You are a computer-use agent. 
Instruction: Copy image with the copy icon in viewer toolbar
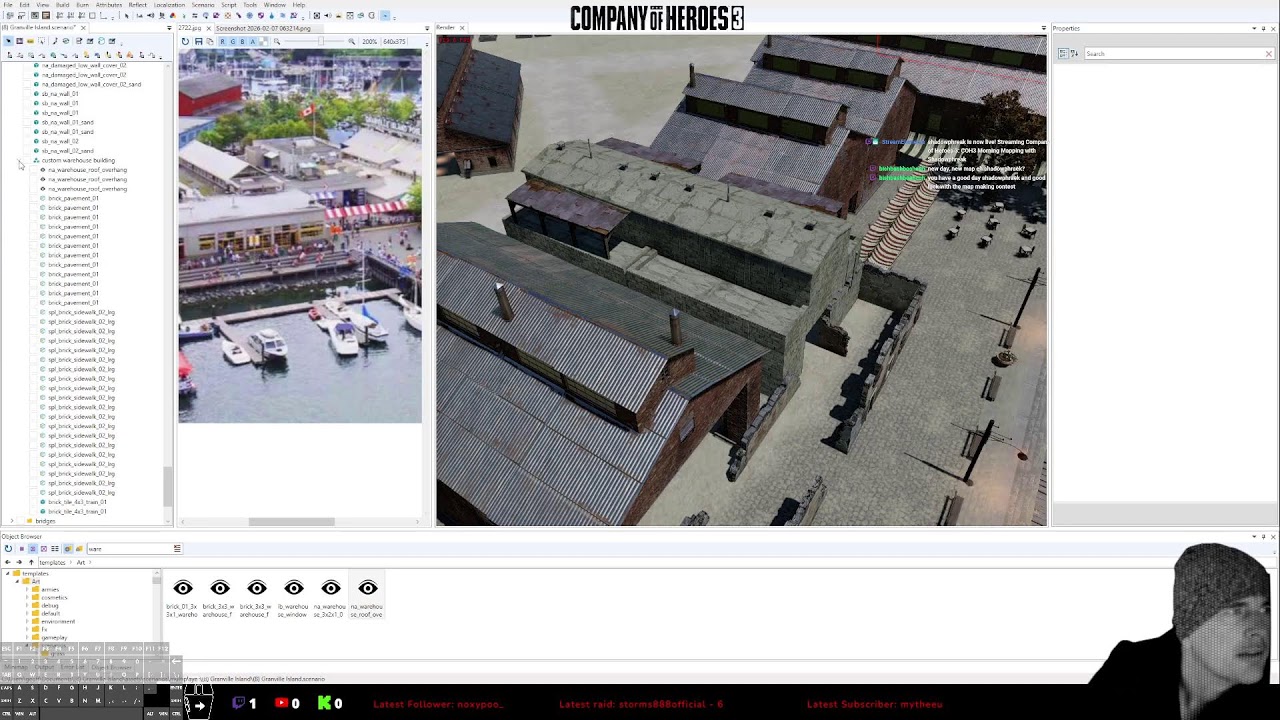point(210,41)
